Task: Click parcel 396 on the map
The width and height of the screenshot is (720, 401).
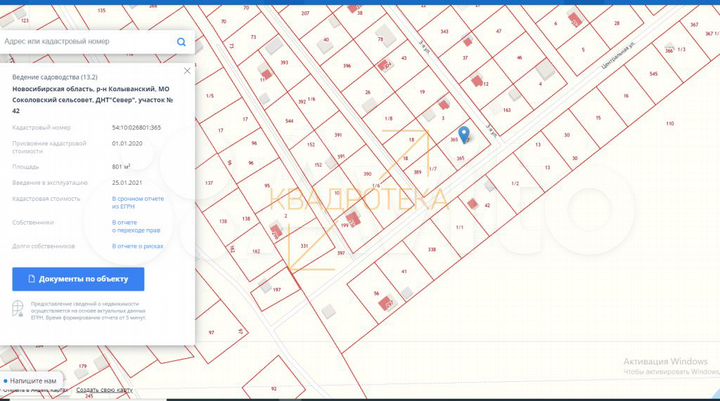Action: pyautogui.click(x=347, y=66)
